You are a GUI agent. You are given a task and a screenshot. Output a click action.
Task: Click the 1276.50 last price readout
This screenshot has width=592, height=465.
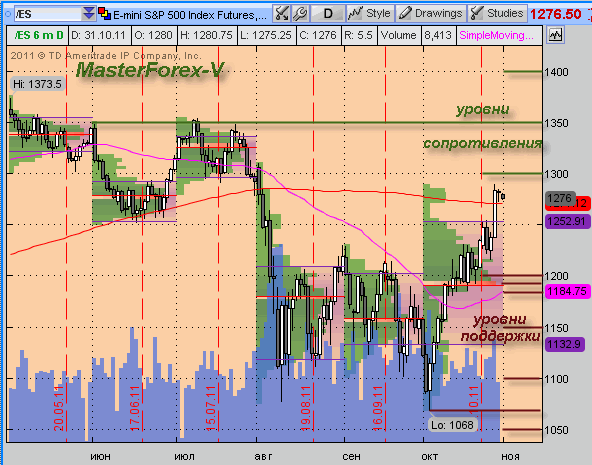tap(555, 14)
